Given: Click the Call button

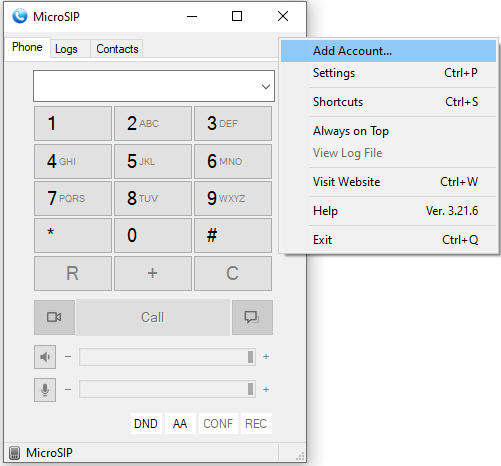Looking at the screenshot, I should point(153,317).
